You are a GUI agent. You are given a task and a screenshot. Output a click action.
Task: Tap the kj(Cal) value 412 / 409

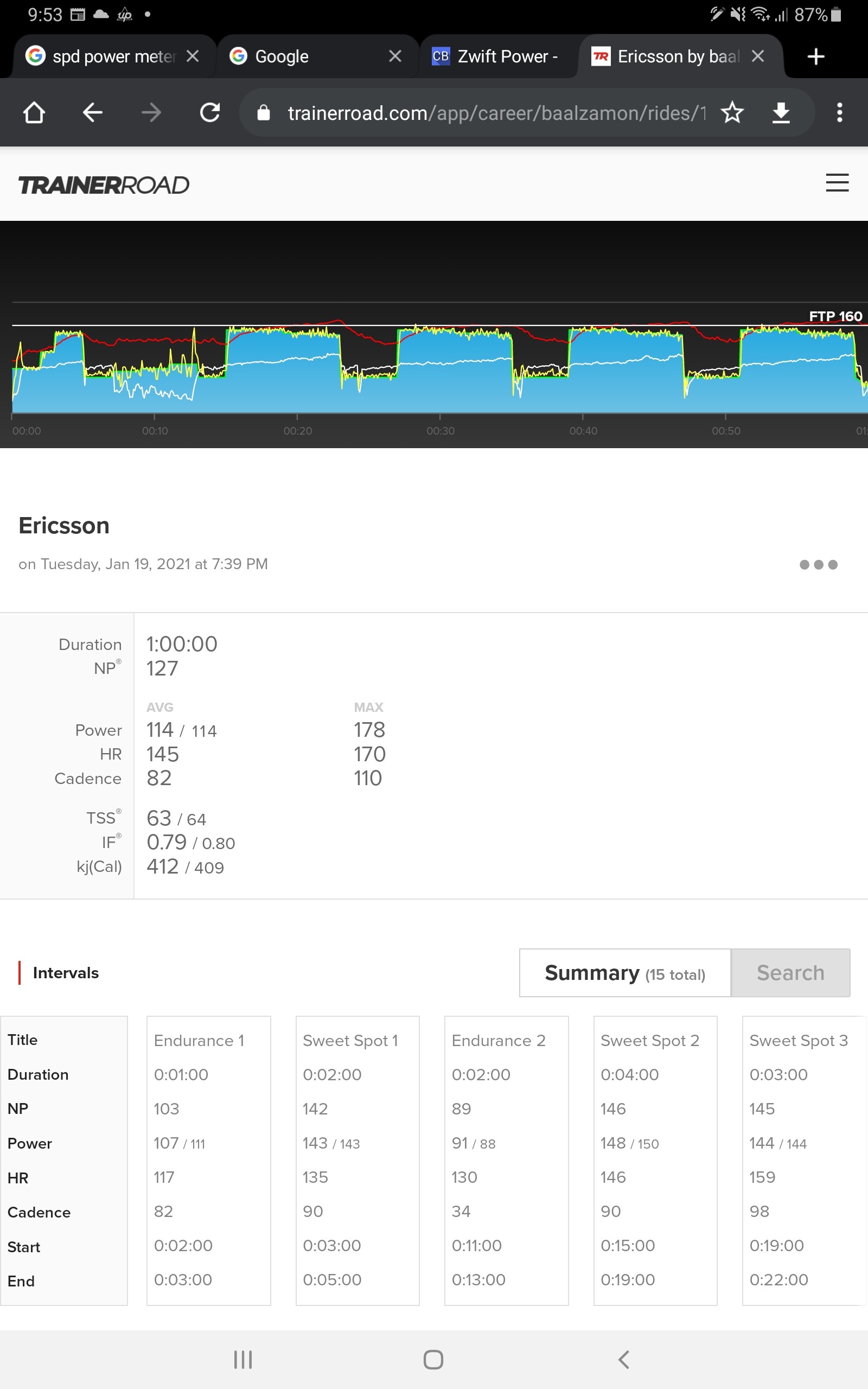(185, 866)
